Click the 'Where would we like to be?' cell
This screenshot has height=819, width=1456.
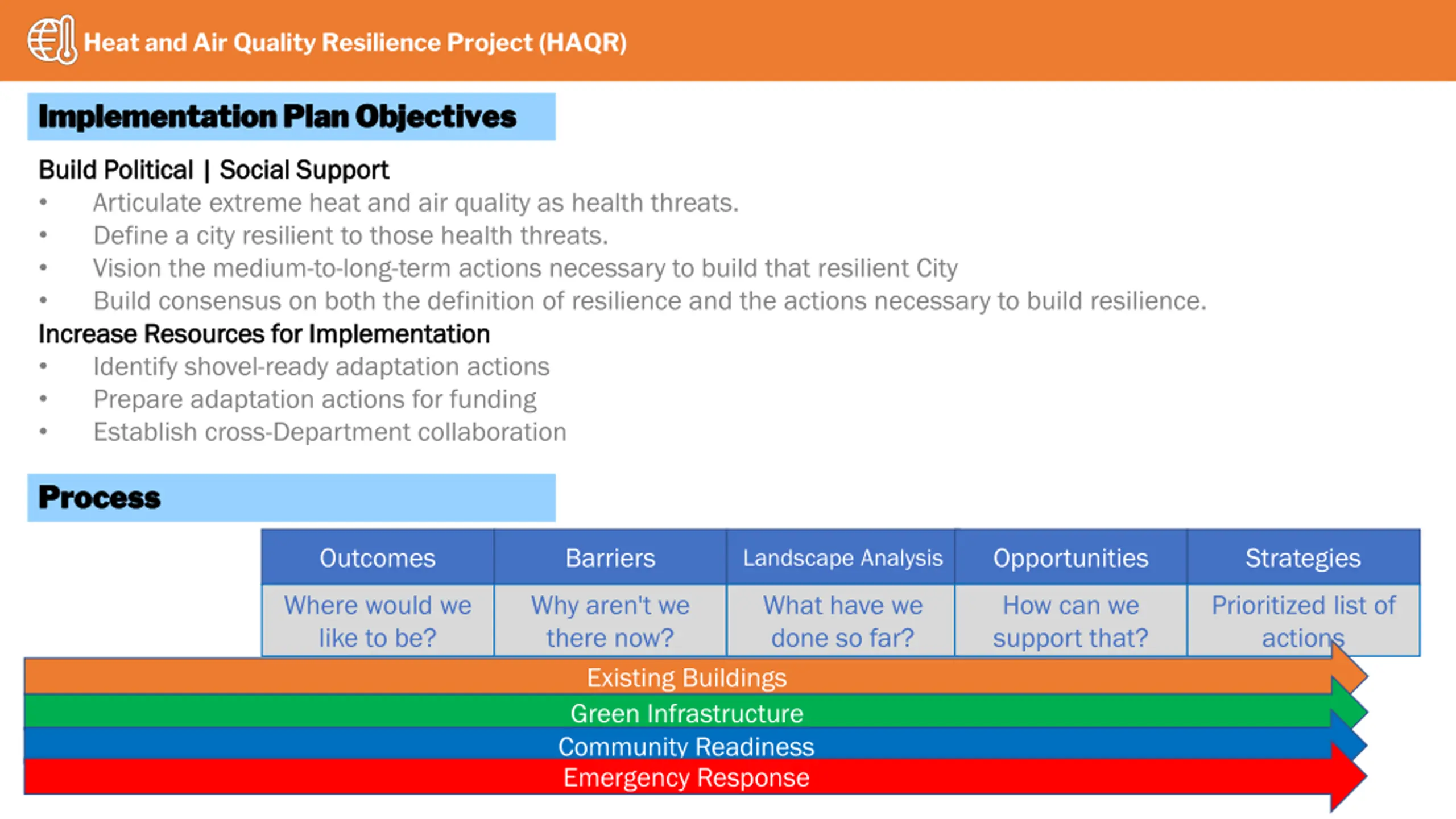(x=378, y=621)
